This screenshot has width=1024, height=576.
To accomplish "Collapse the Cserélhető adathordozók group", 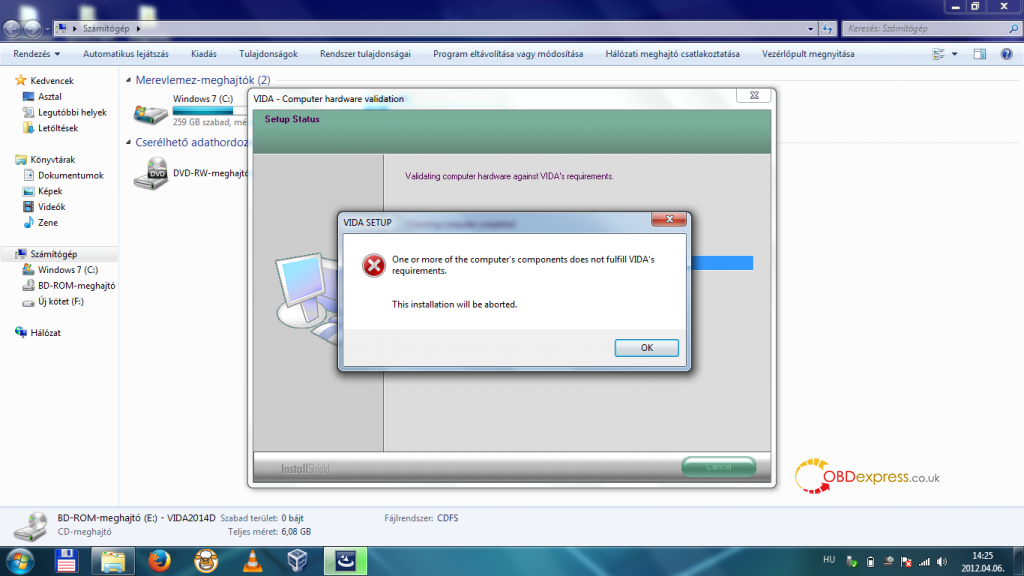I will point(129,142).
